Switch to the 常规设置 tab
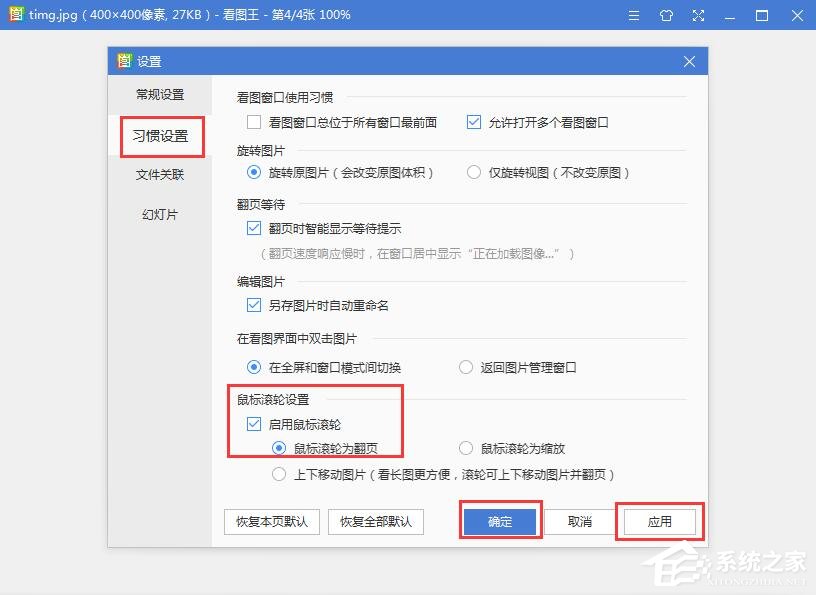The height and width of the screenshot is (595, 816). 160,96
